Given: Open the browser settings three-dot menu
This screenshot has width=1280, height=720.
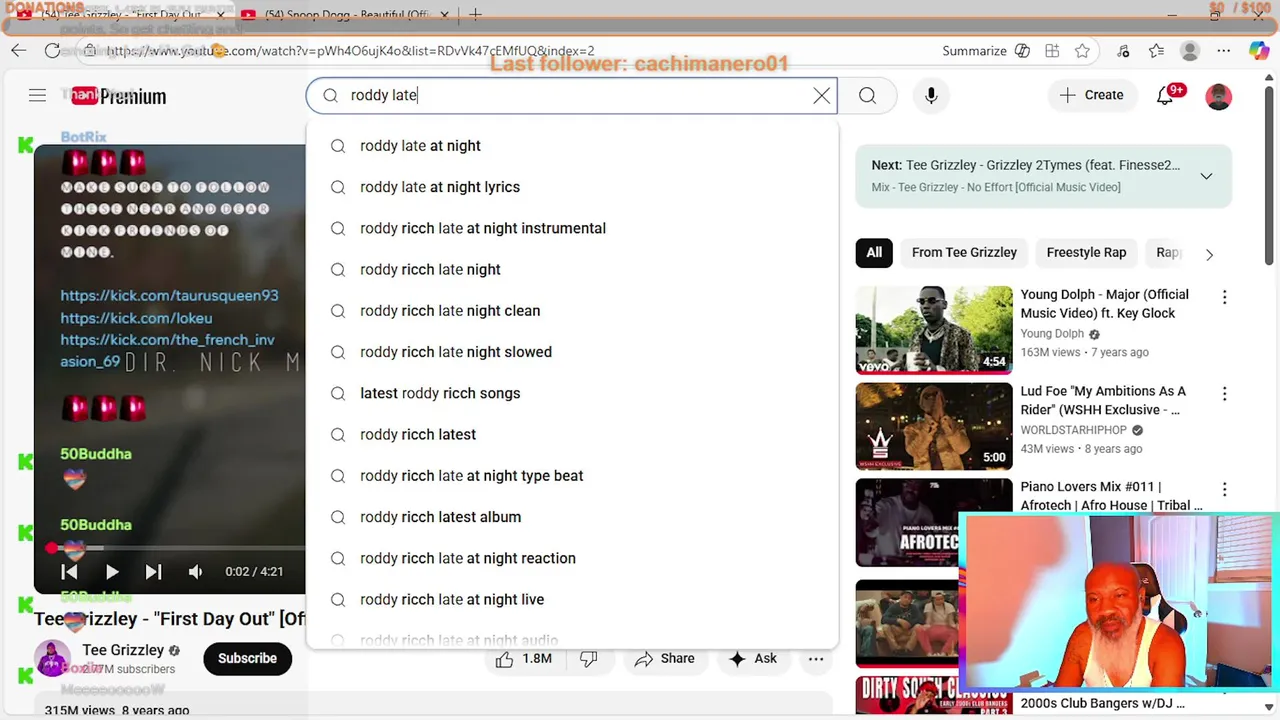Looking at the screenshot, I should click(x=1223, y=51).
